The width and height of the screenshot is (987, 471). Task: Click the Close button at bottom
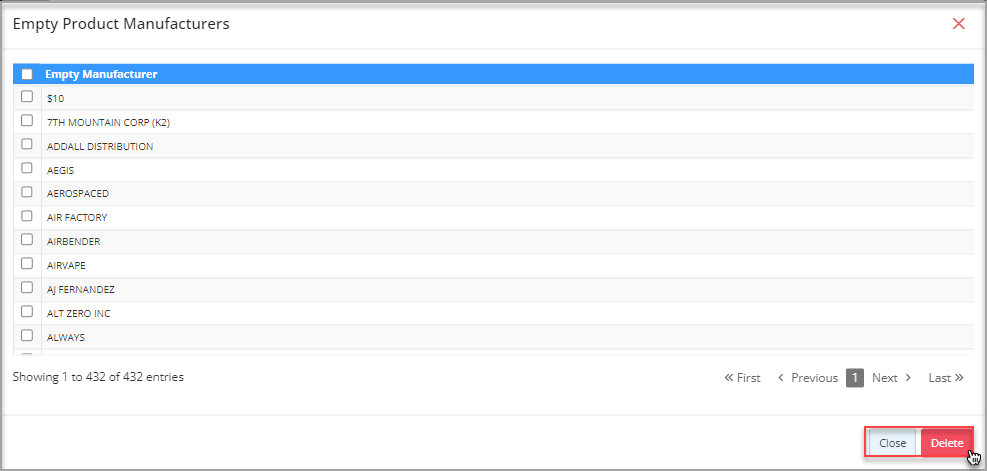[893, 443]
